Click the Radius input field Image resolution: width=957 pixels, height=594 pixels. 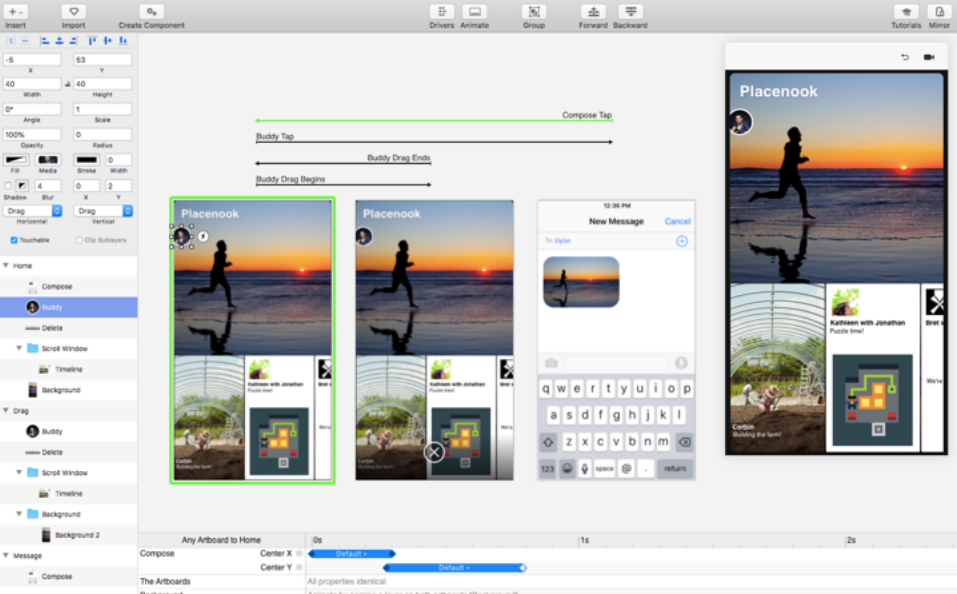(x=103, y=134)
